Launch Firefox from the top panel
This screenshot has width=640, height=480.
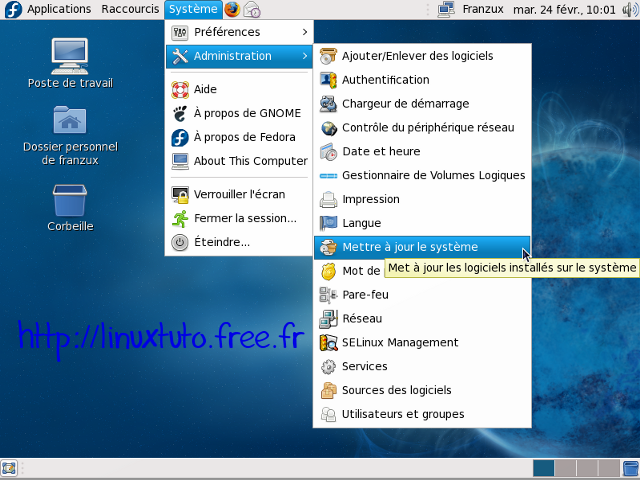(232, 9)
